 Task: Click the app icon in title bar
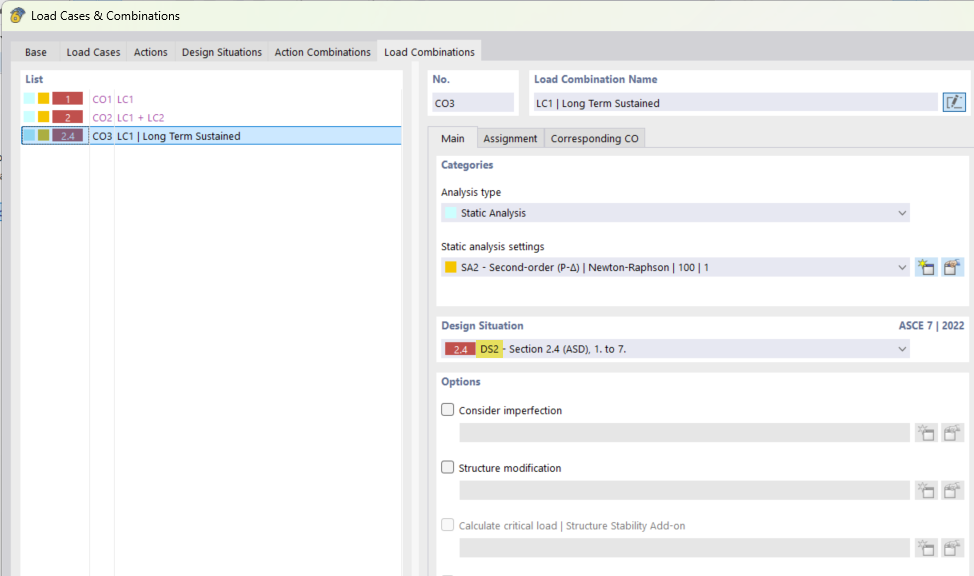click(17, 15)
